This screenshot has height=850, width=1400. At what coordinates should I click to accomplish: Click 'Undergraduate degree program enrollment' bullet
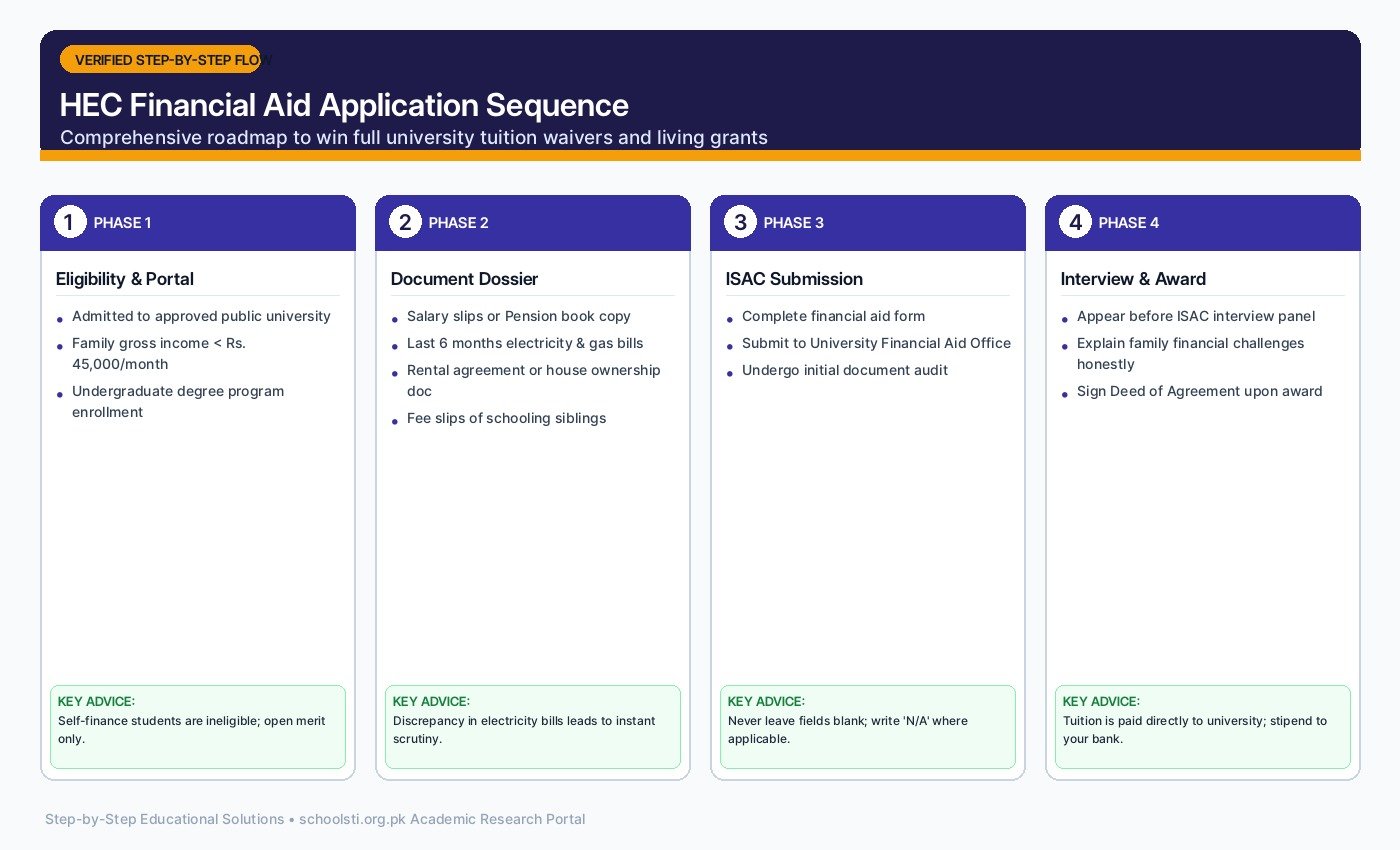178,402
